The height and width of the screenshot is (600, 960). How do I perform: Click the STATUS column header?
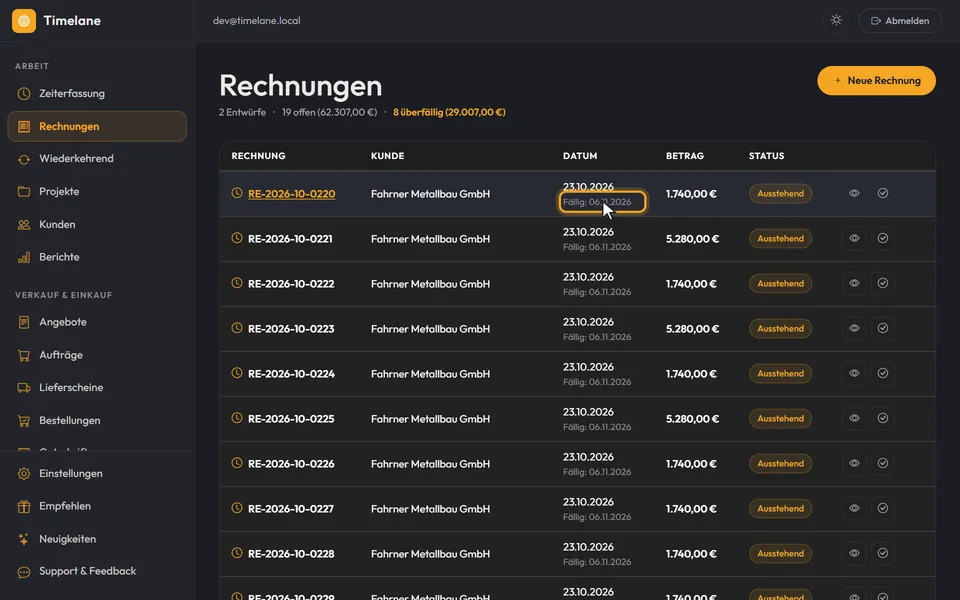pyautogui.click(x=767, y=156)
